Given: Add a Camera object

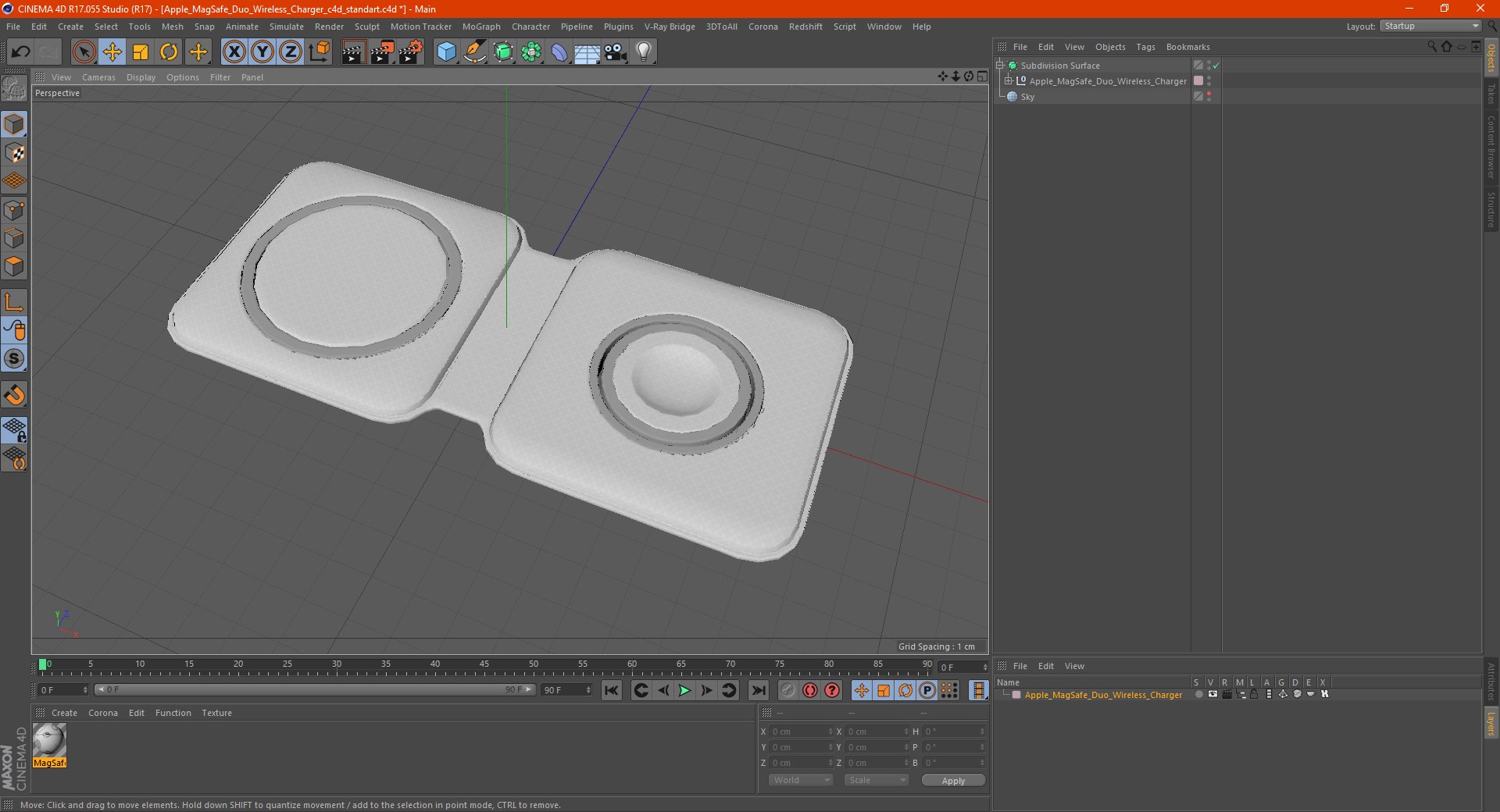Looking at the screenshot, I should point(616,52).
